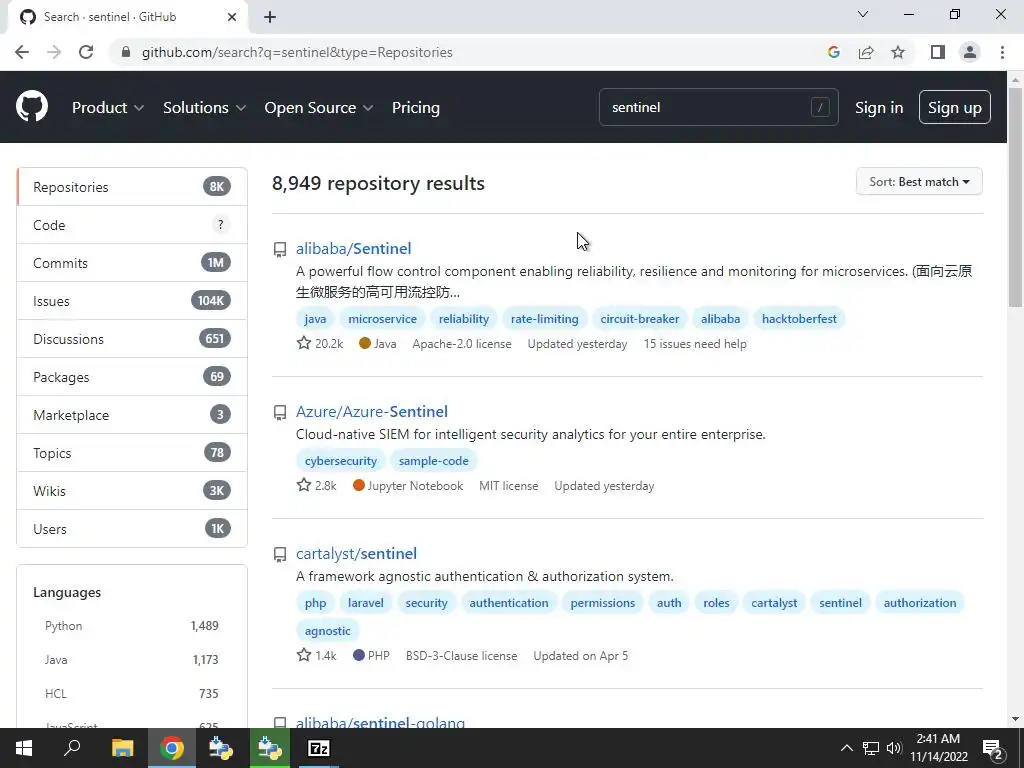Click the cybersecurity topic tag
1024x768 pixels.
coord(341,460)
